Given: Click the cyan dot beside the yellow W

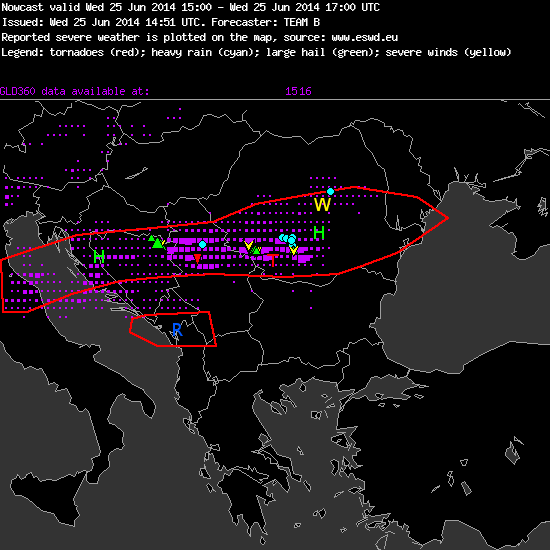Looking at the screenshot, I should (330, 192).
